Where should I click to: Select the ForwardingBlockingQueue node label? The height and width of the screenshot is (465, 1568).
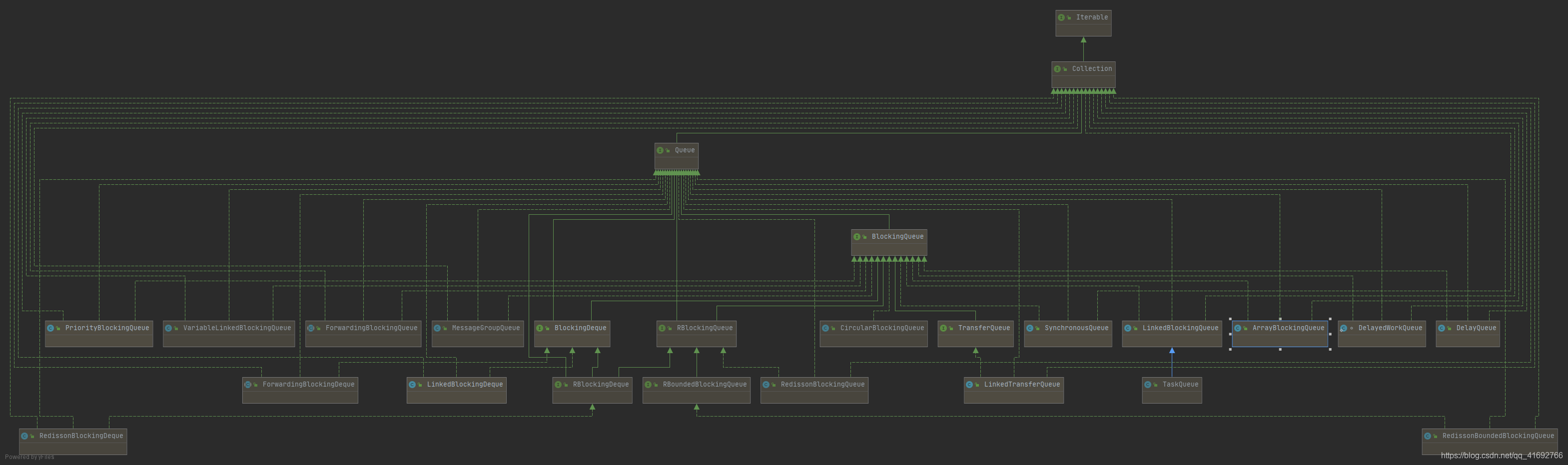click(x=371, y=328)
